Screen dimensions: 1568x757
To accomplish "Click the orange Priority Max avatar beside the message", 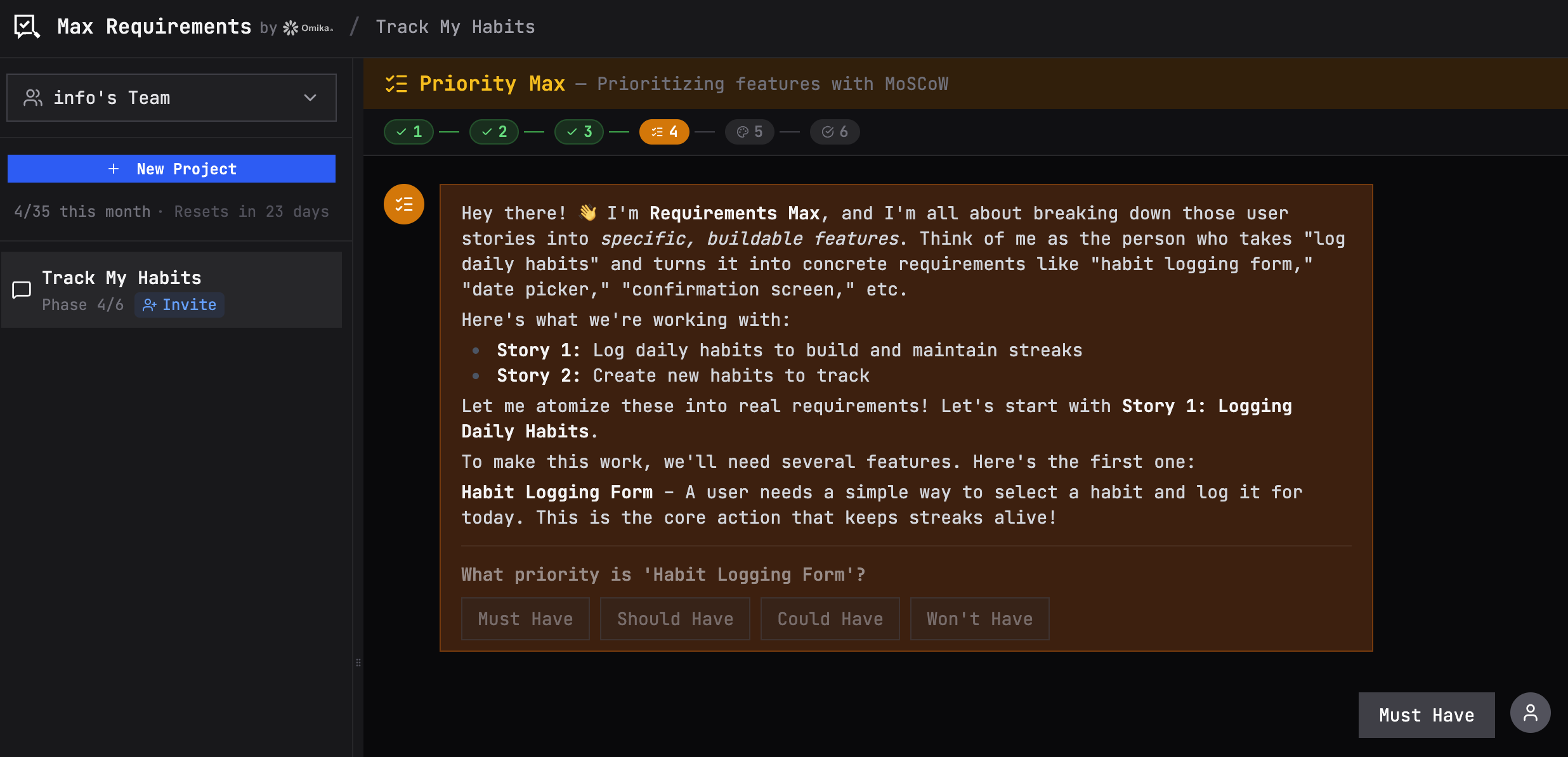I will tap(404, 204).
